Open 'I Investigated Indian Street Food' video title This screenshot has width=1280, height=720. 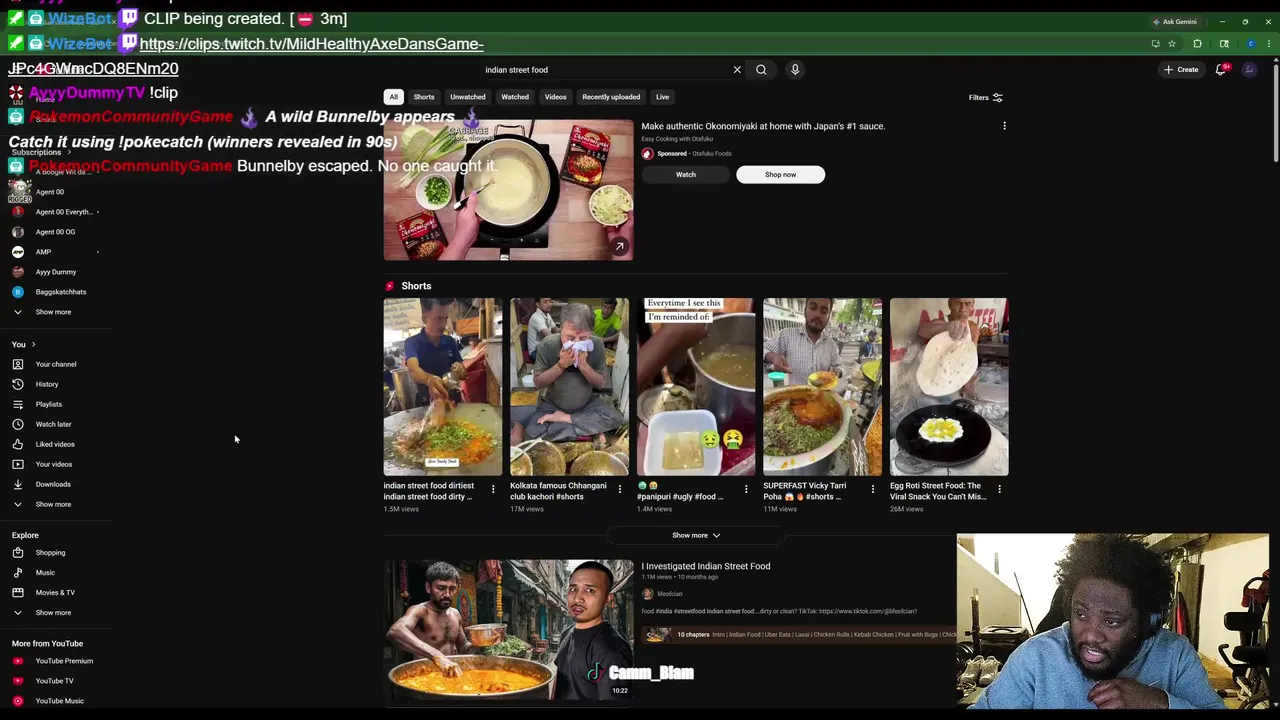[705, 566]
